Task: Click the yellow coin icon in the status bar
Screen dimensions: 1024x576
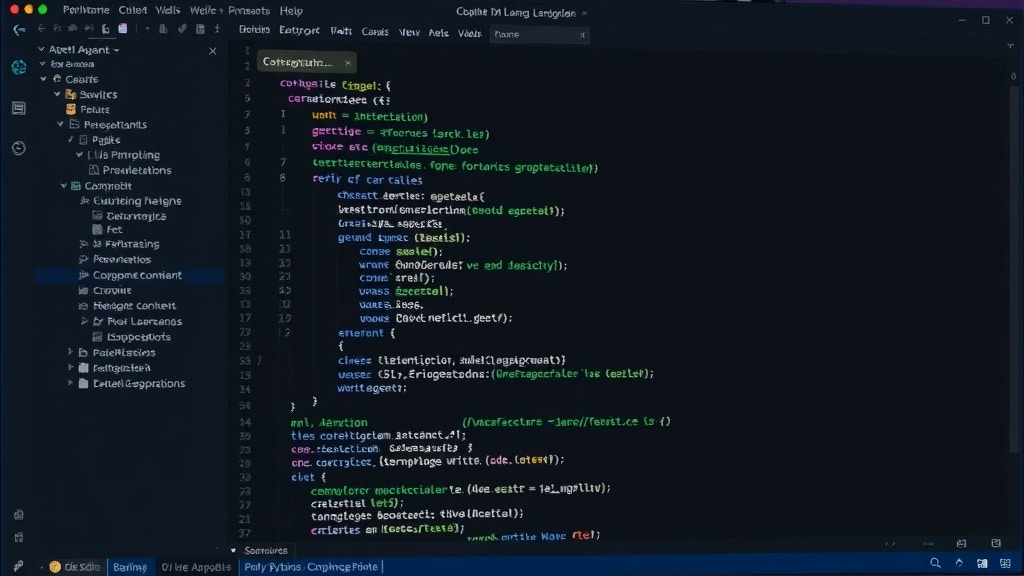Action: click(x=55, y=566)
